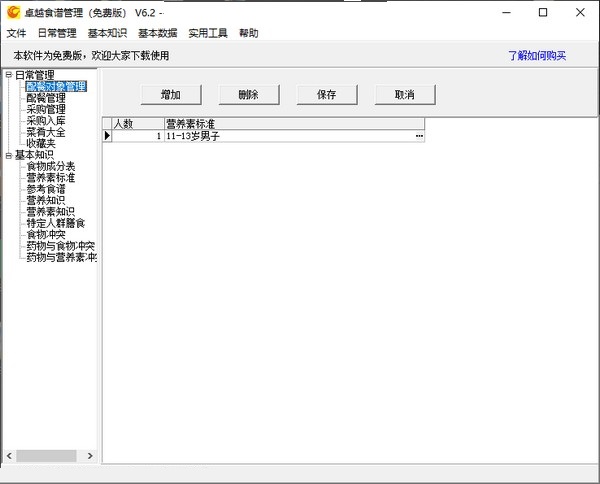
Task: Open the 实用工具 menu
Action: click(208, 33)
